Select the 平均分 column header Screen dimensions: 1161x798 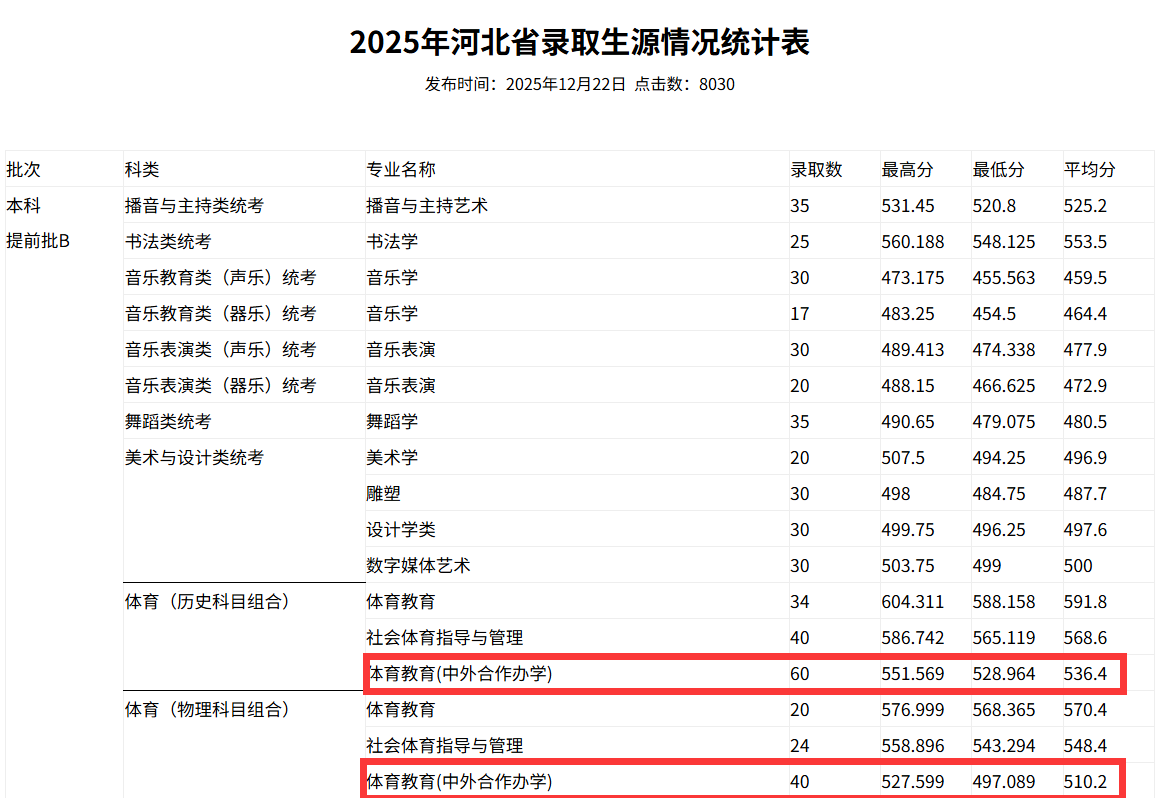[x=1089, y=170]
